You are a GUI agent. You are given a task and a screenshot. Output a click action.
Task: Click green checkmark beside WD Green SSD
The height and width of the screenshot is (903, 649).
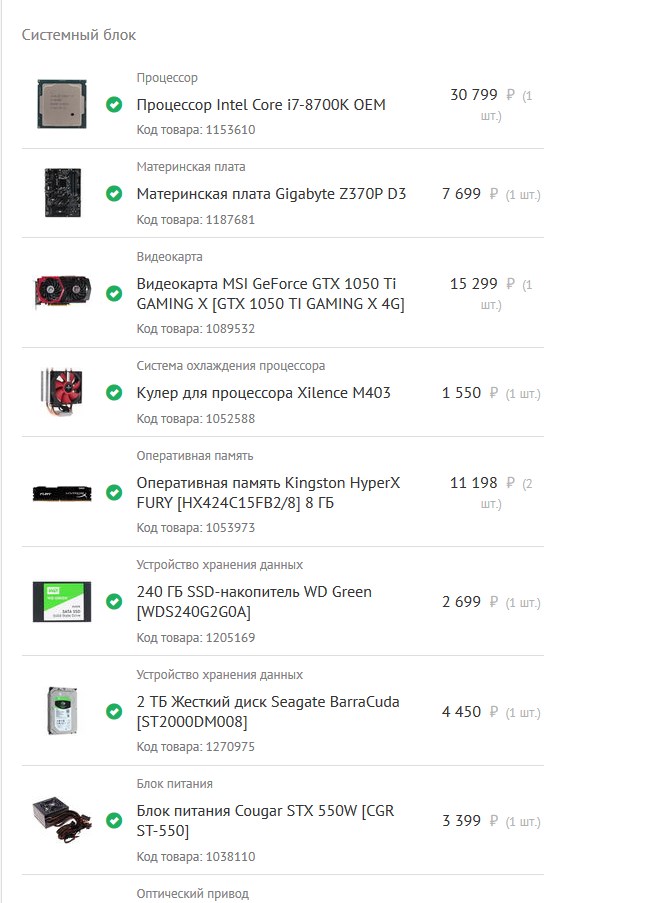click(114, 601)
